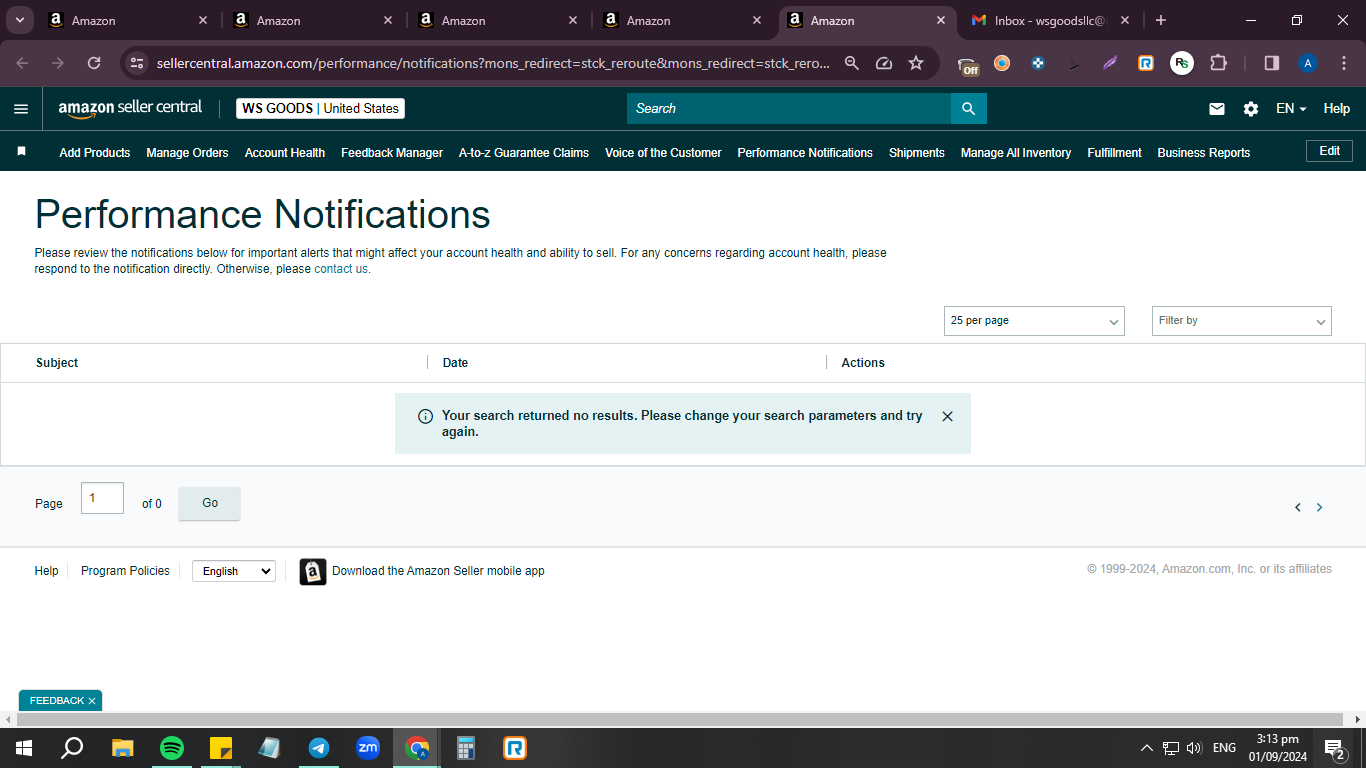Open Chrome three-dot menu
The width and height of the screenshot is (1366, 768).
(1343, 63)
